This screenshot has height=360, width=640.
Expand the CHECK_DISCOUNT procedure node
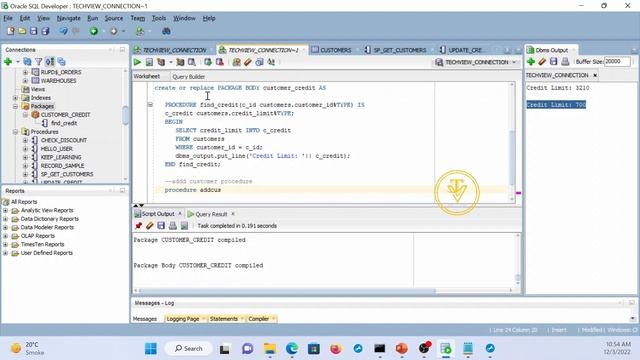coord(25,140)
